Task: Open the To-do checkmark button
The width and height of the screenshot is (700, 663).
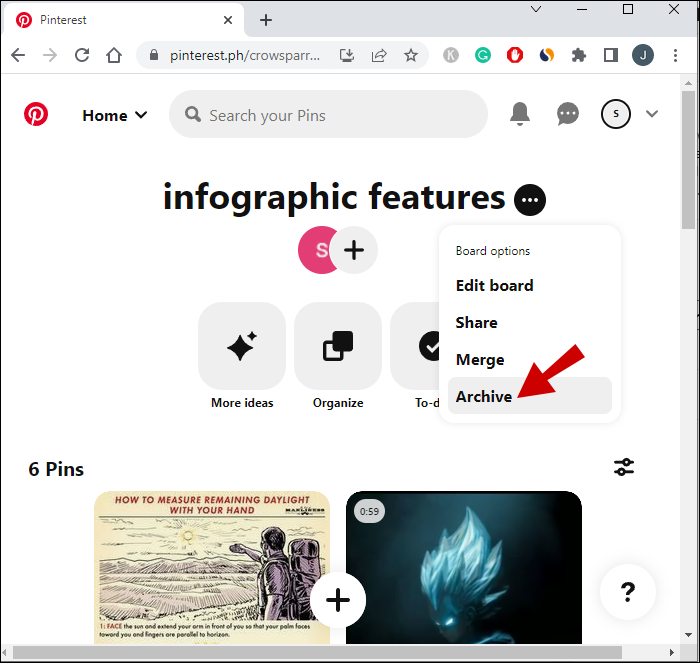Action: click(x=415, y=346)
